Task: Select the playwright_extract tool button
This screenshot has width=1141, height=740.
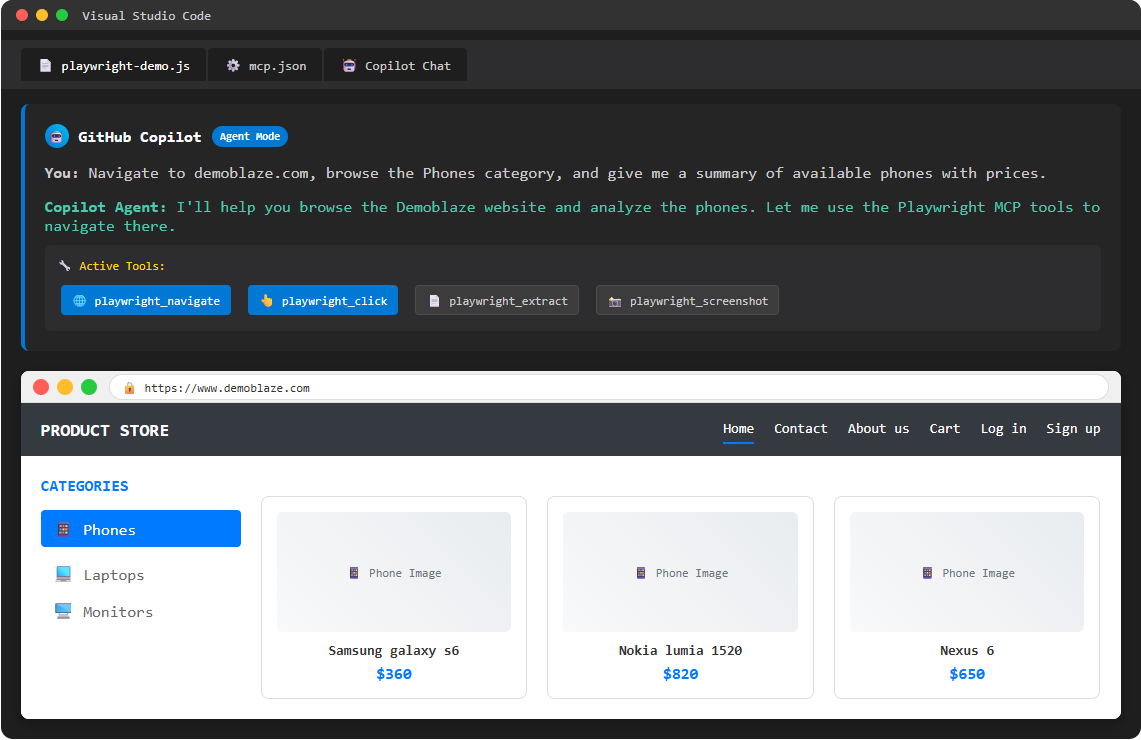Action: pos(497,301)
